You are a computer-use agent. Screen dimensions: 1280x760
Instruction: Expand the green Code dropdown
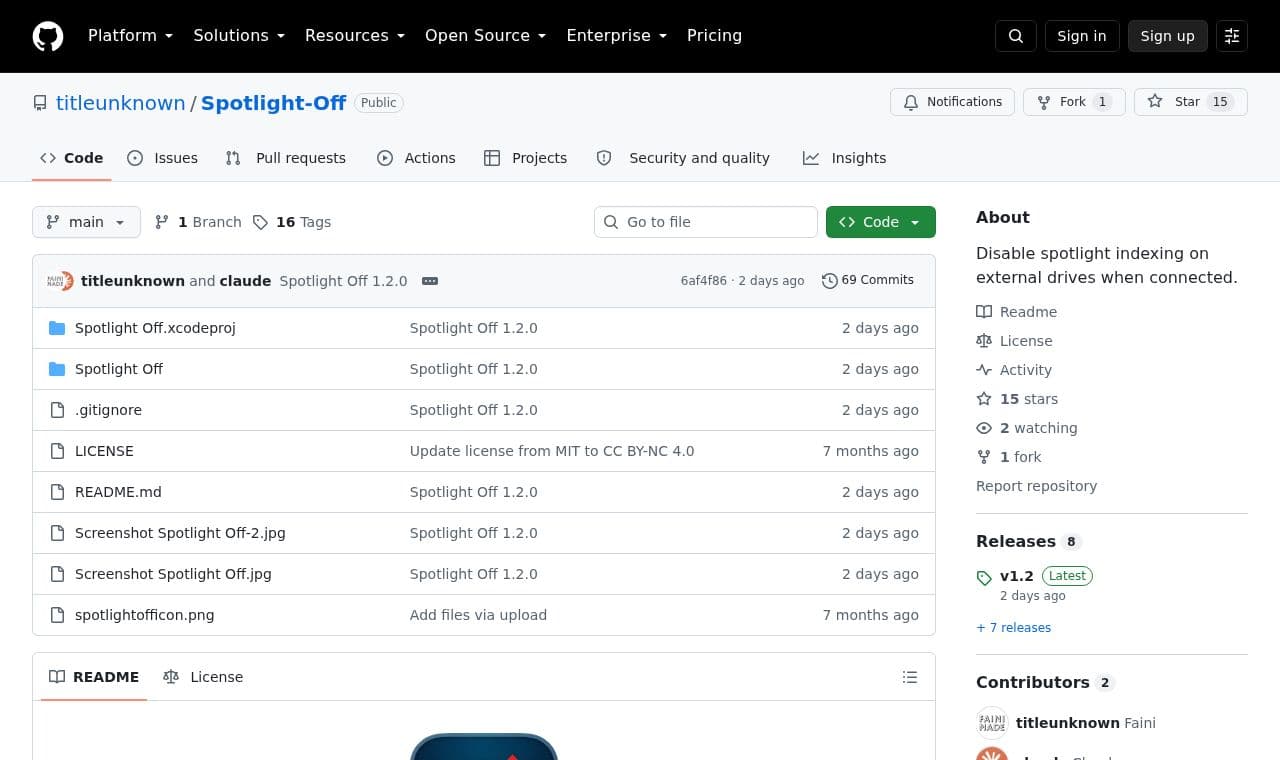pyautogui.click(x=881, y=222)
